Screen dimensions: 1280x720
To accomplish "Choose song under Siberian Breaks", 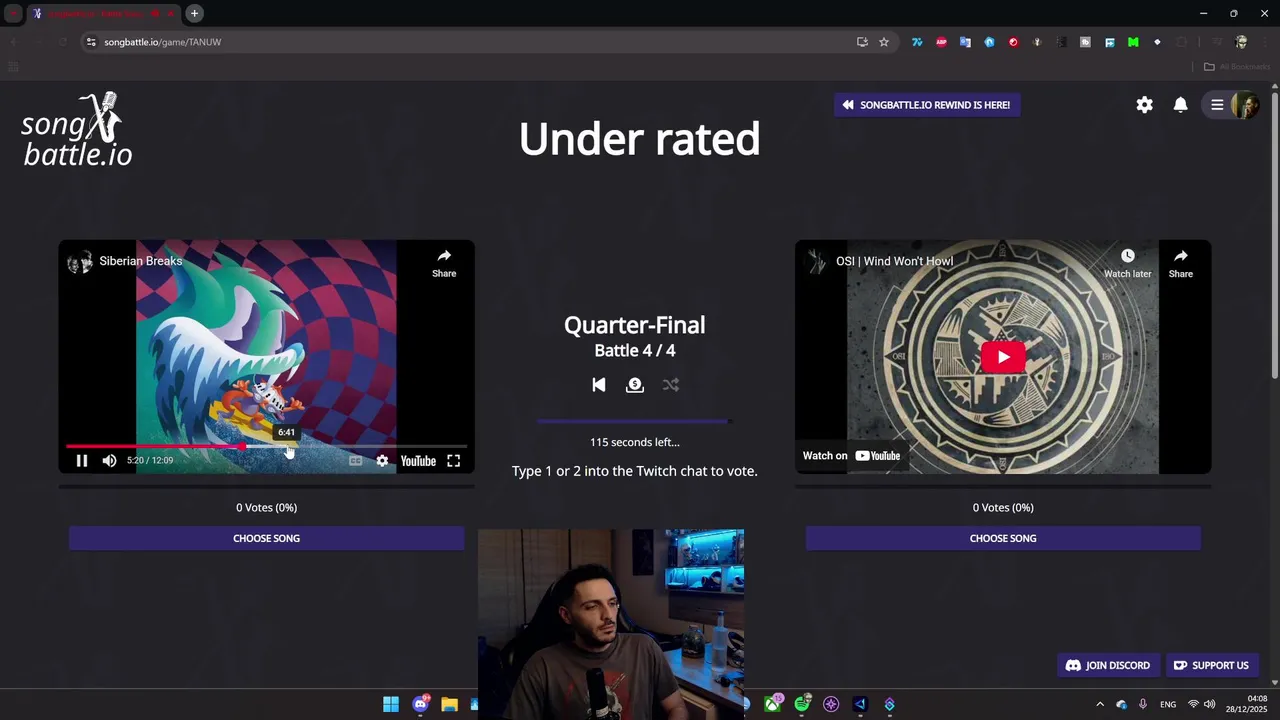I will coord(266,538).
